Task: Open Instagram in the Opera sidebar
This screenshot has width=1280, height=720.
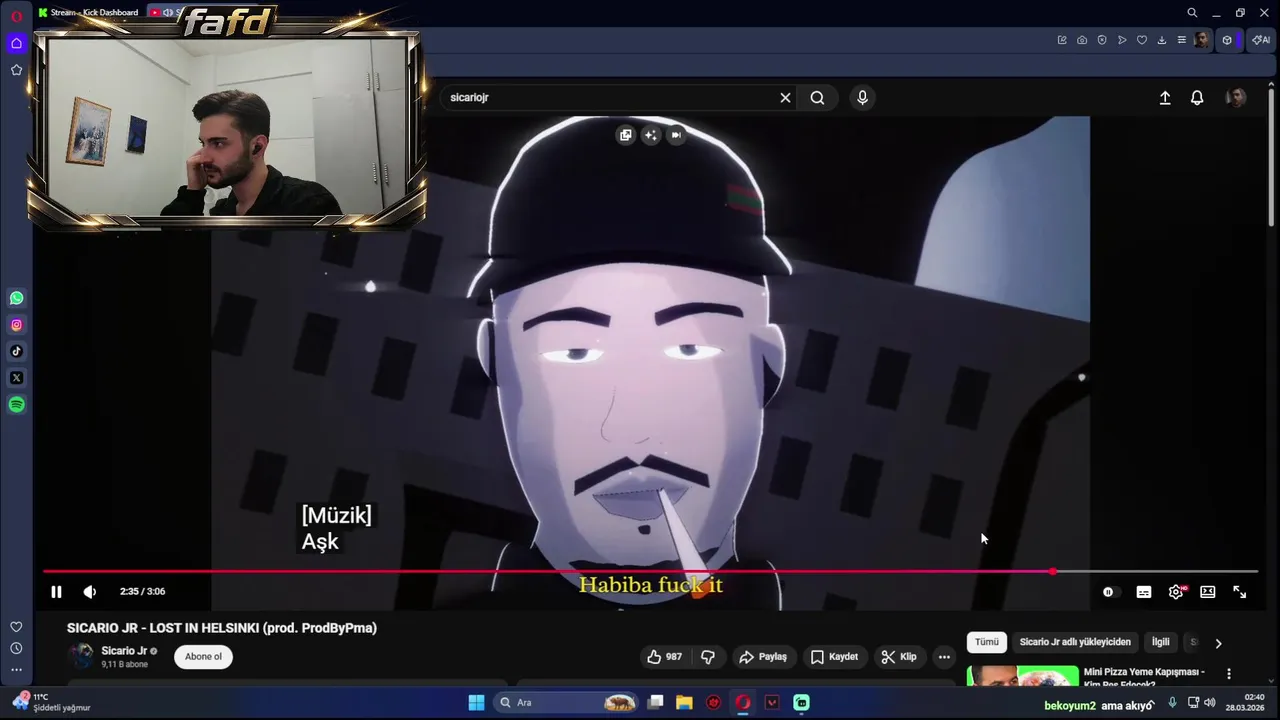Action: [x=16, y=325]
